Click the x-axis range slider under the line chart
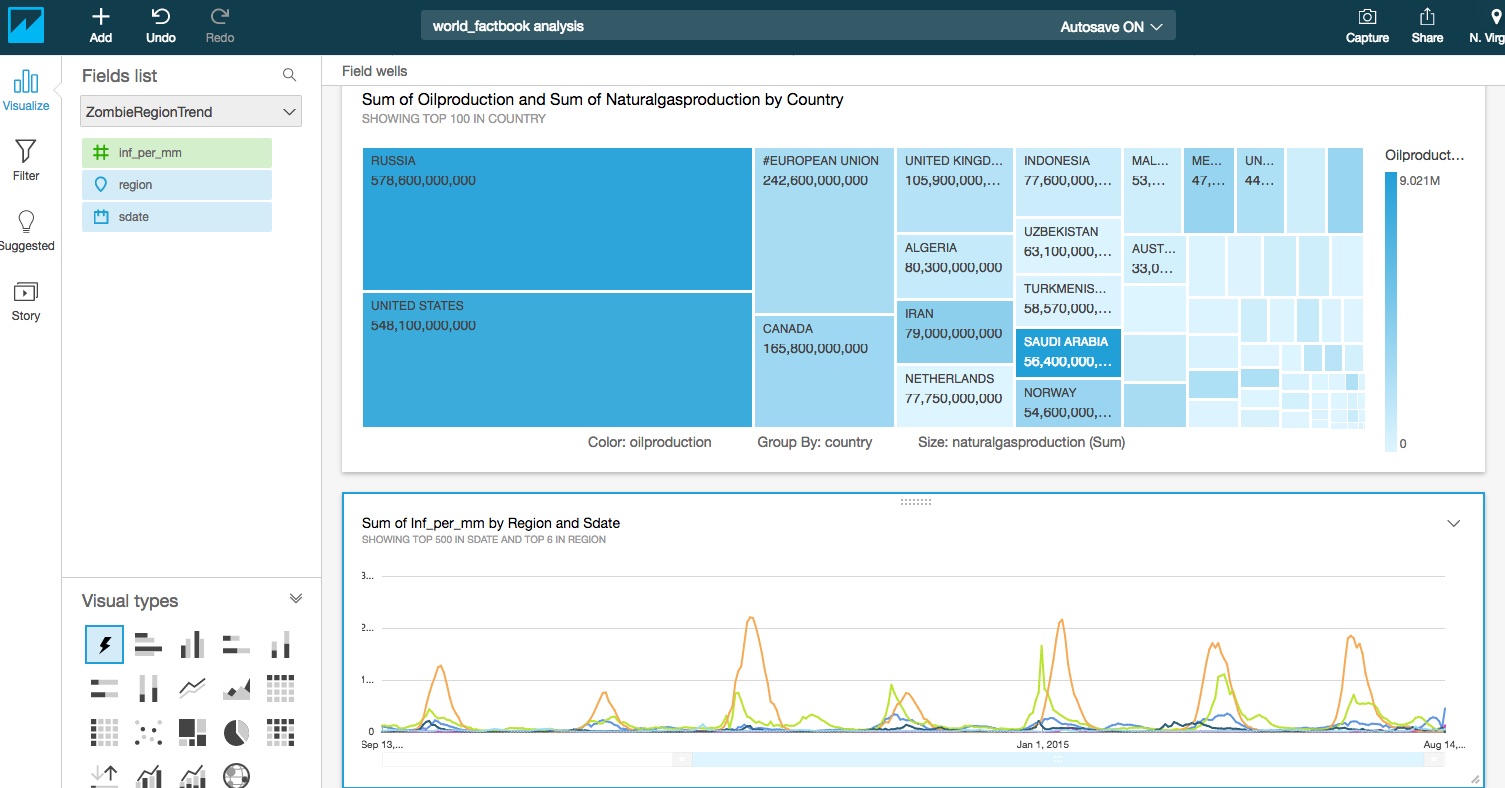Screen dimensions: 1505x788 pyautogui.click(x=1058, y=759)
